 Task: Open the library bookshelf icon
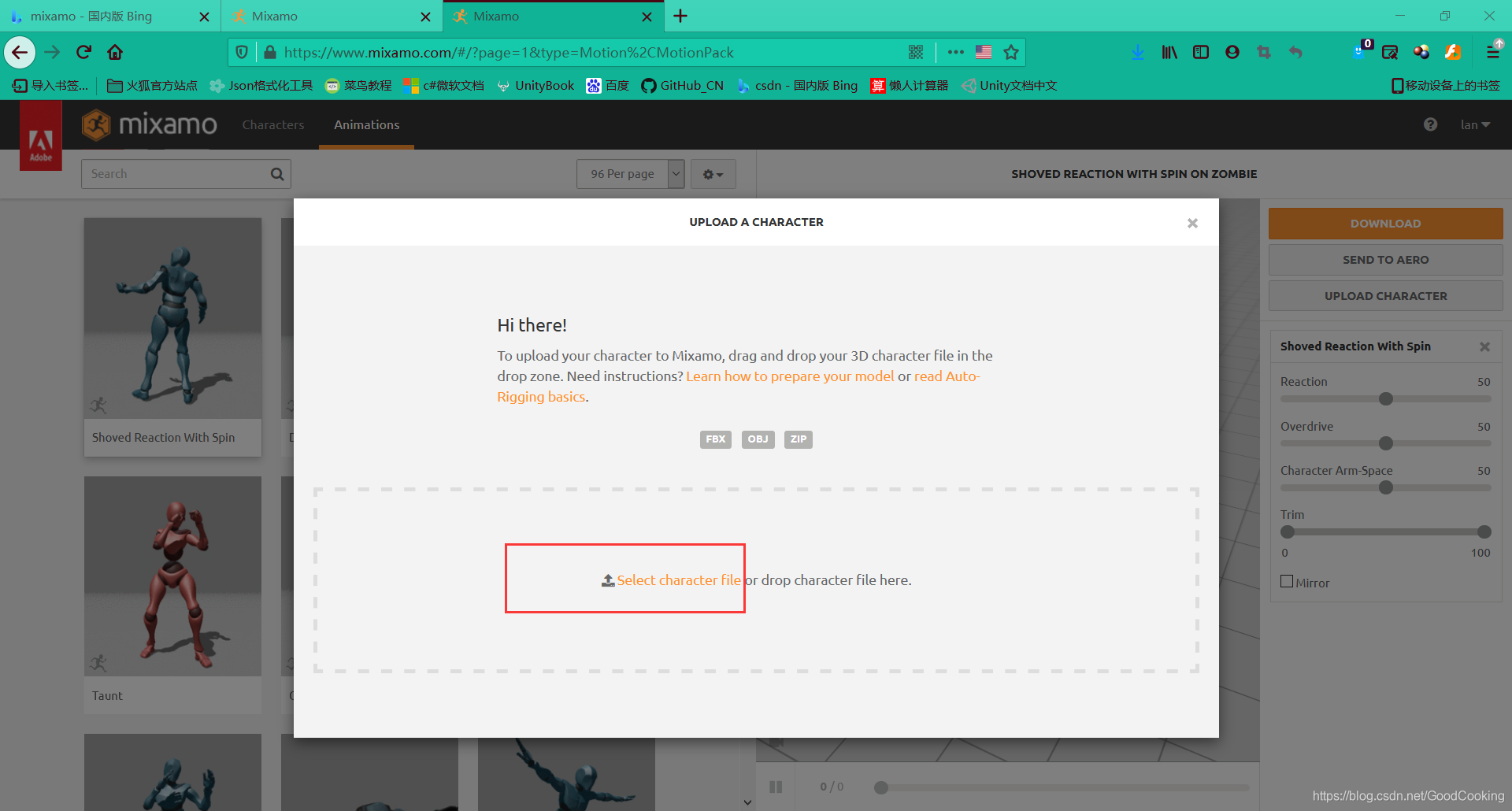tap(1169, 53)
